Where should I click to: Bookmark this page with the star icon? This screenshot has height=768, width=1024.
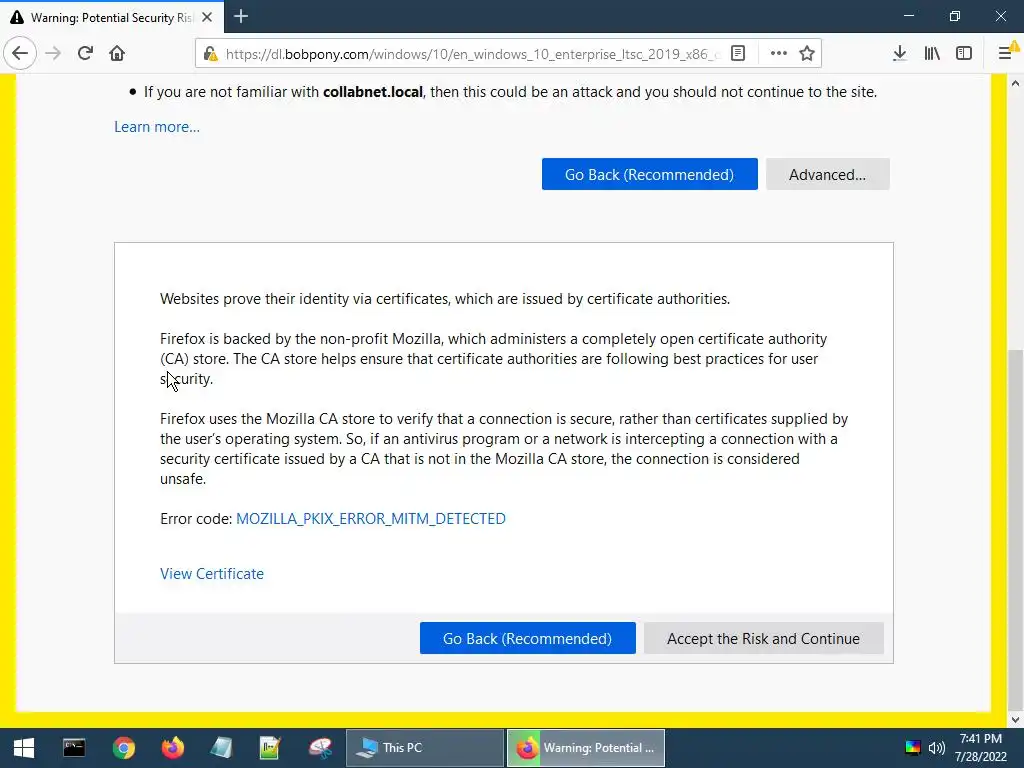[807, 54]
